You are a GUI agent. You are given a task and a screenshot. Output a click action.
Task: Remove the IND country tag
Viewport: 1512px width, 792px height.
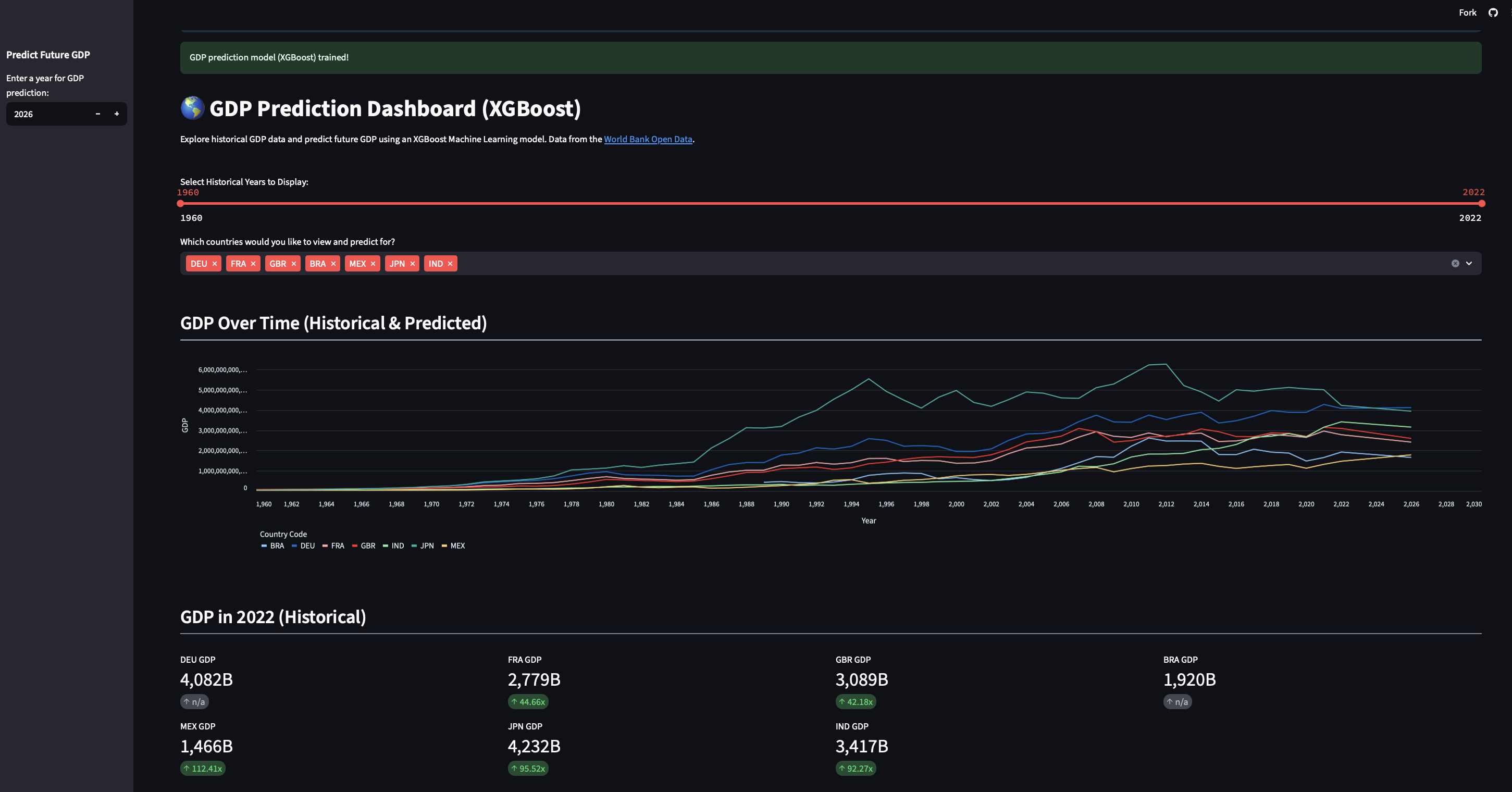(450, 264)
